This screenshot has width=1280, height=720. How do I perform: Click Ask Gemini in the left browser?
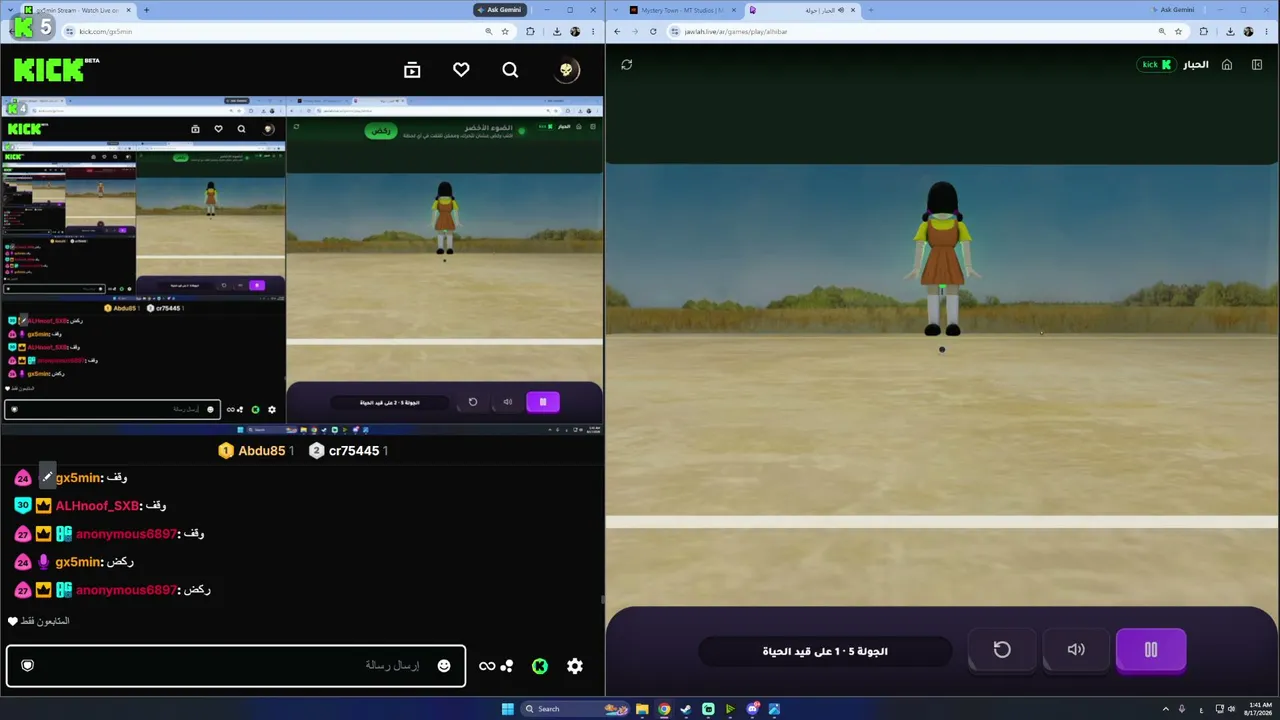[500, 10]
